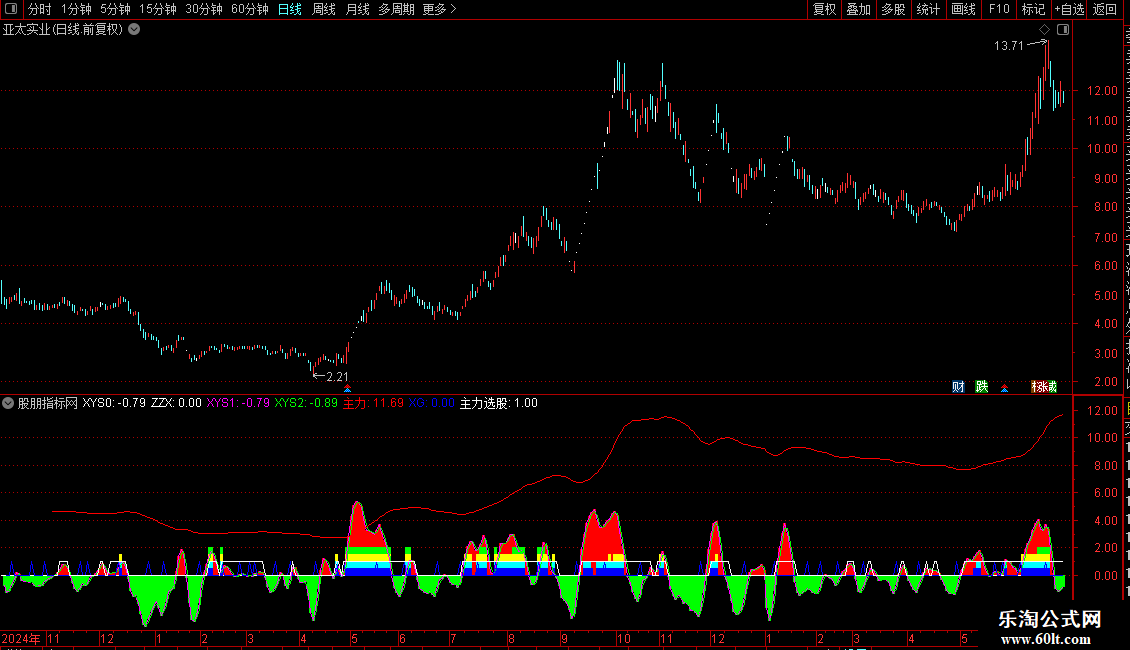Click month 11 next to 2024年 label

pyautogui.click(x=53, y=639)
